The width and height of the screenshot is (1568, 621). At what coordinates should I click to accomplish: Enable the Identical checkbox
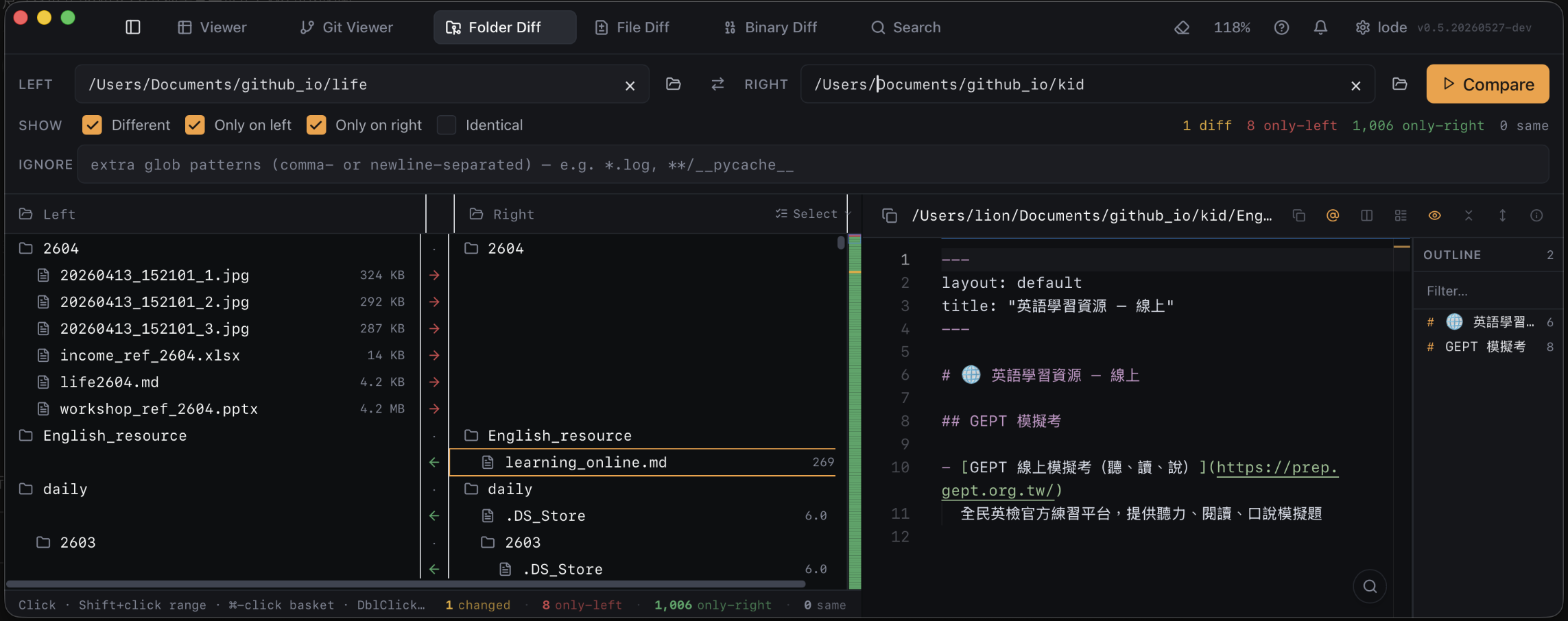(447, 125)
